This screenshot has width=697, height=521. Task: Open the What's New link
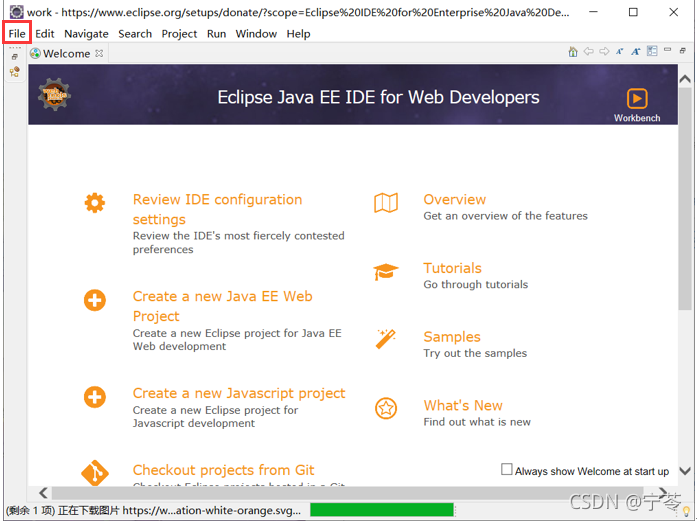pyautogui.click(x=463, y=405)
